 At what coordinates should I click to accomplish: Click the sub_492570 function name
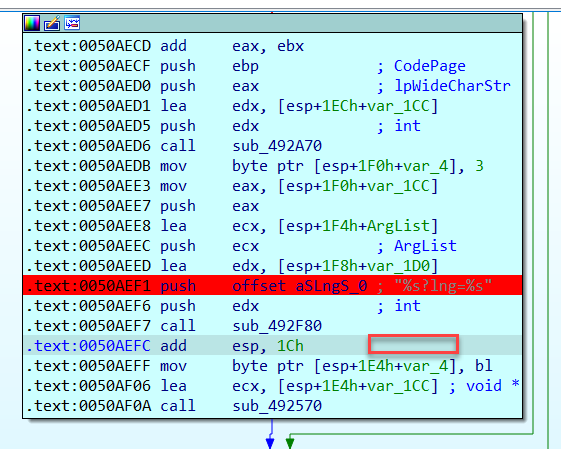277,406
